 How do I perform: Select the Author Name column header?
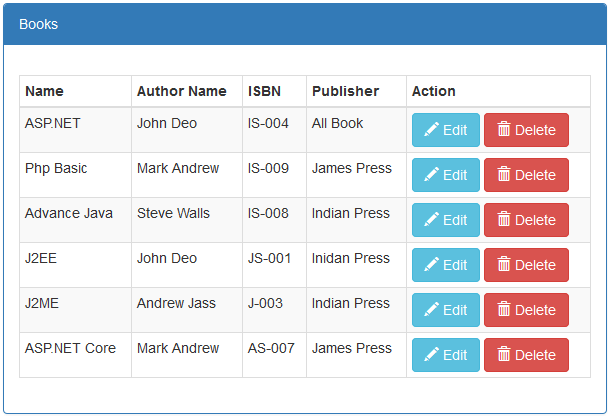182,91
